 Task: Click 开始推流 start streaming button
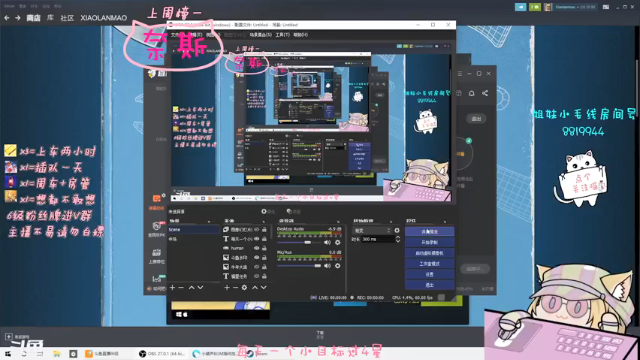coord(429,231)
